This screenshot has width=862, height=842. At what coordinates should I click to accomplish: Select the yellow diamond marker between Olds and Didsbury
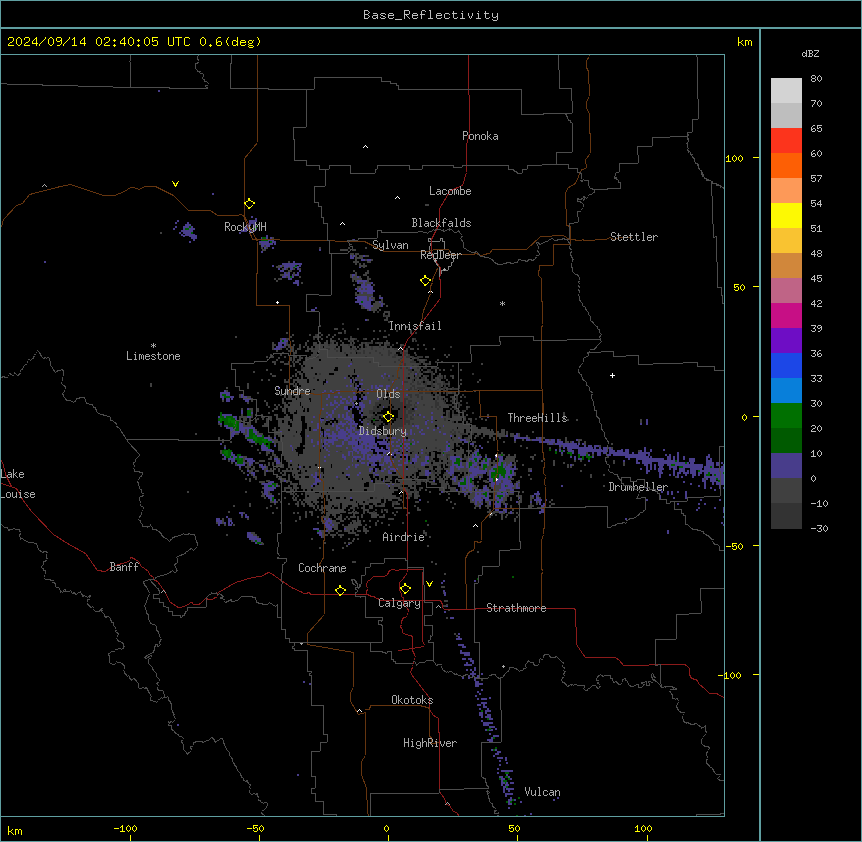(x=388, y=416)
